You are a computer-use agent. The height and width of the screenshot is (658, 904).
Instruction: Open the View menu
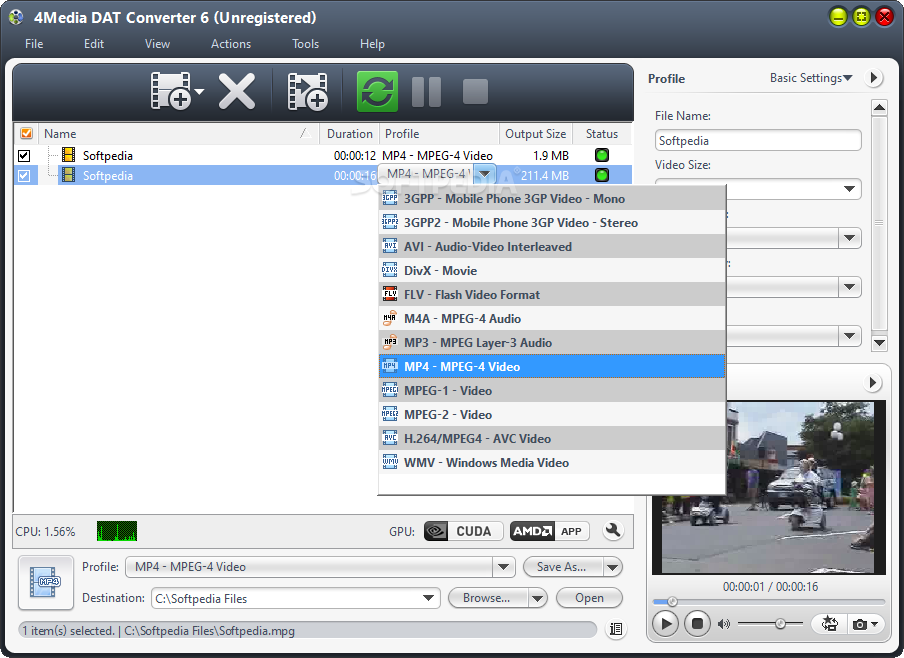click(x=157, y=44)
